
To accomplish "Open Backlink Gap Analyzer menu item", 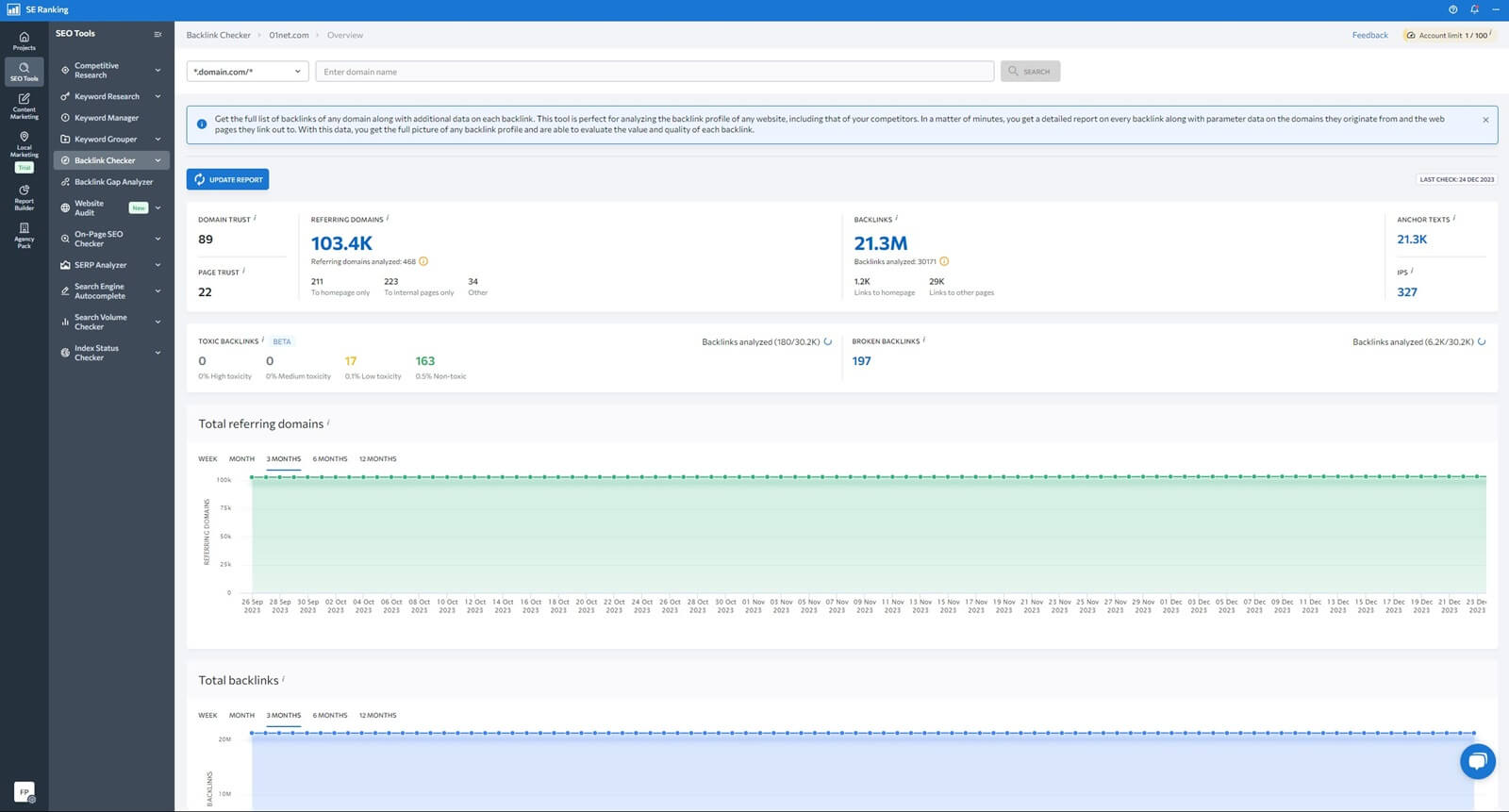I will (x=113, y=182).
